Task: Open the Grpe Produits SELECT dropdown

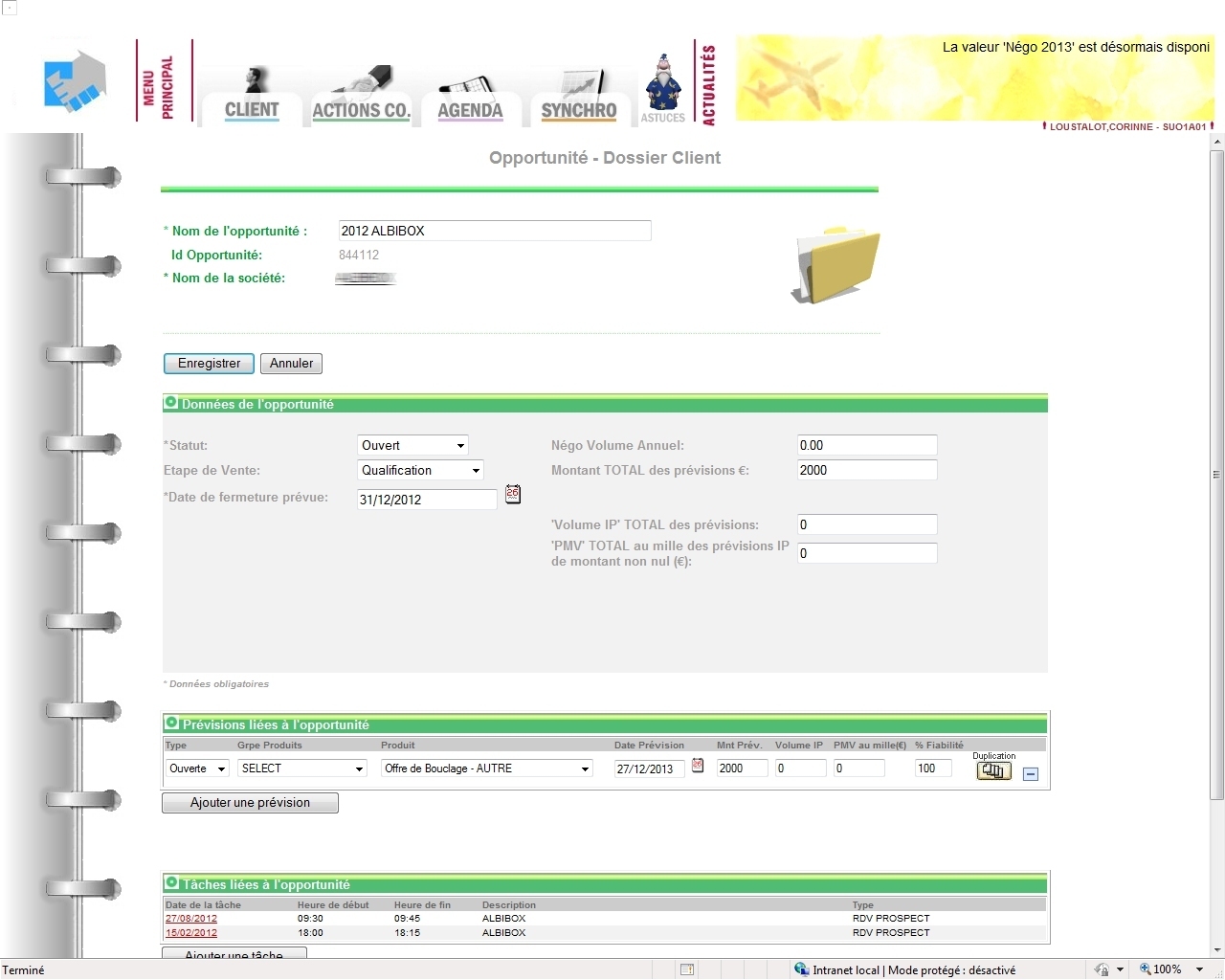Action: pyautogui.click(x=302, y=768)
